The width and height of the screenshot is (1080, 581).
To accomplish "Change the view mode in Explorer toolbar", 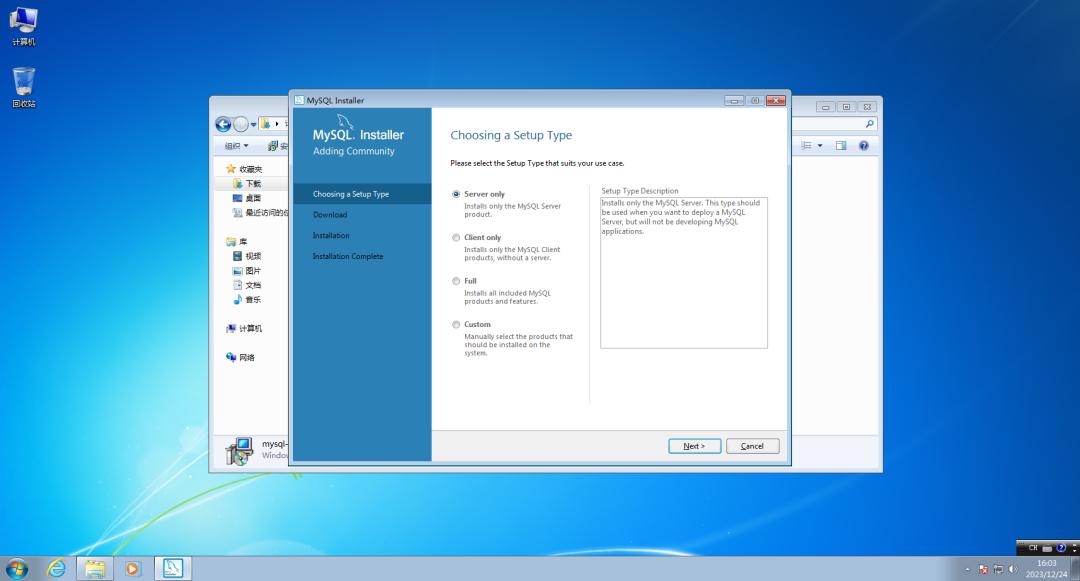I will click(x=807, y=146).
